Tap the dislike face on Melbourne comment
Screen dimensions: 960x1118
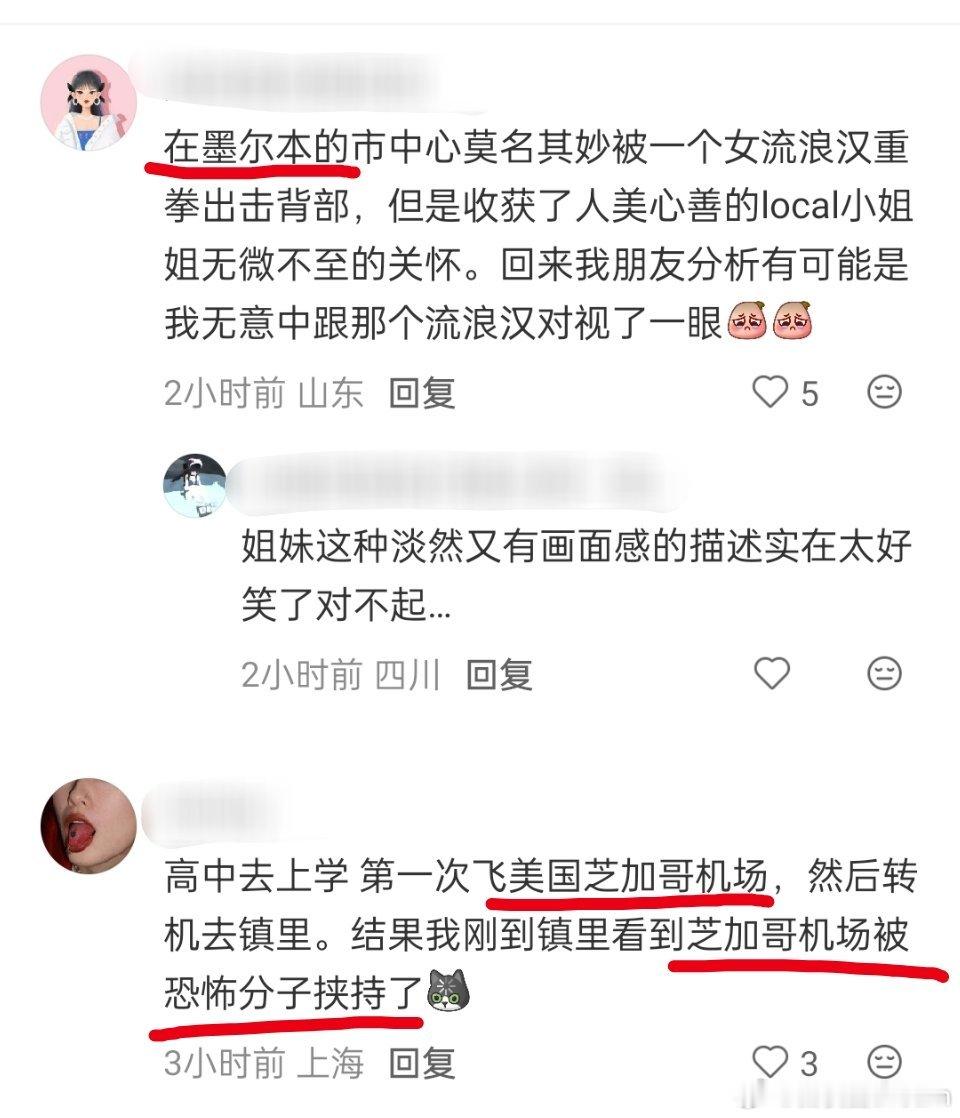click(x=884, y=391)
